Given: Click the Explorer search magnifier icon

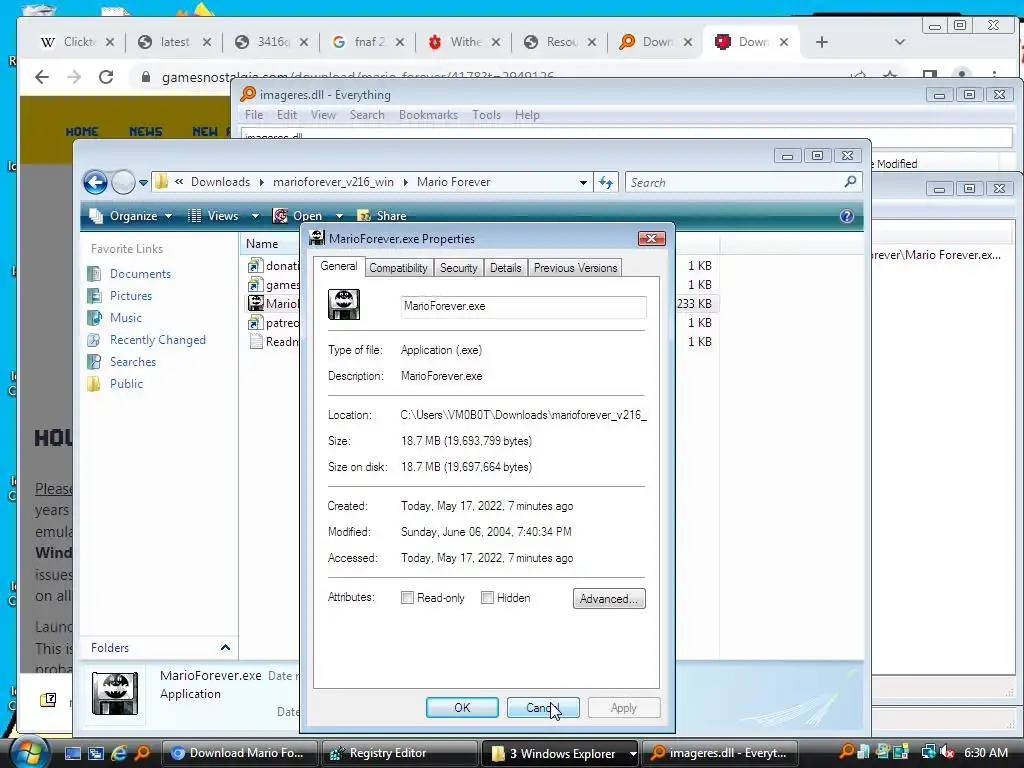Looking at the screenshot, I should [x=850, y=182].
